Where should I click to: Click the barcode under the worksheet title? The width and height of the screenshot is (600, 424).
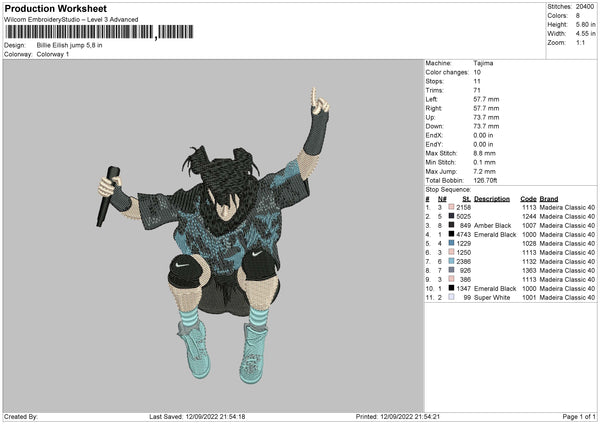point(99,32)
